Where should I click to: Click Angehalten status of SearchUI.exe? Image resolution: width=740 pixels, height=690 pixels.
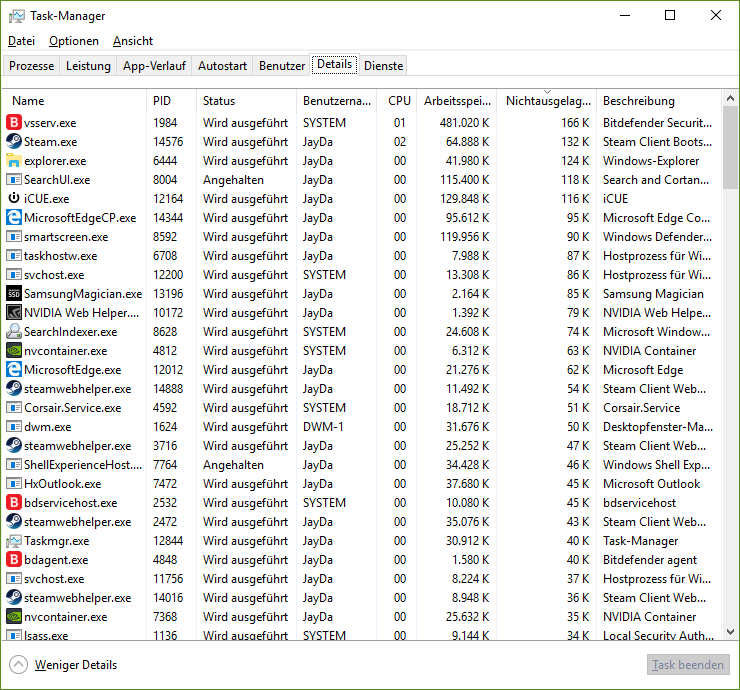tap(233, 180)
